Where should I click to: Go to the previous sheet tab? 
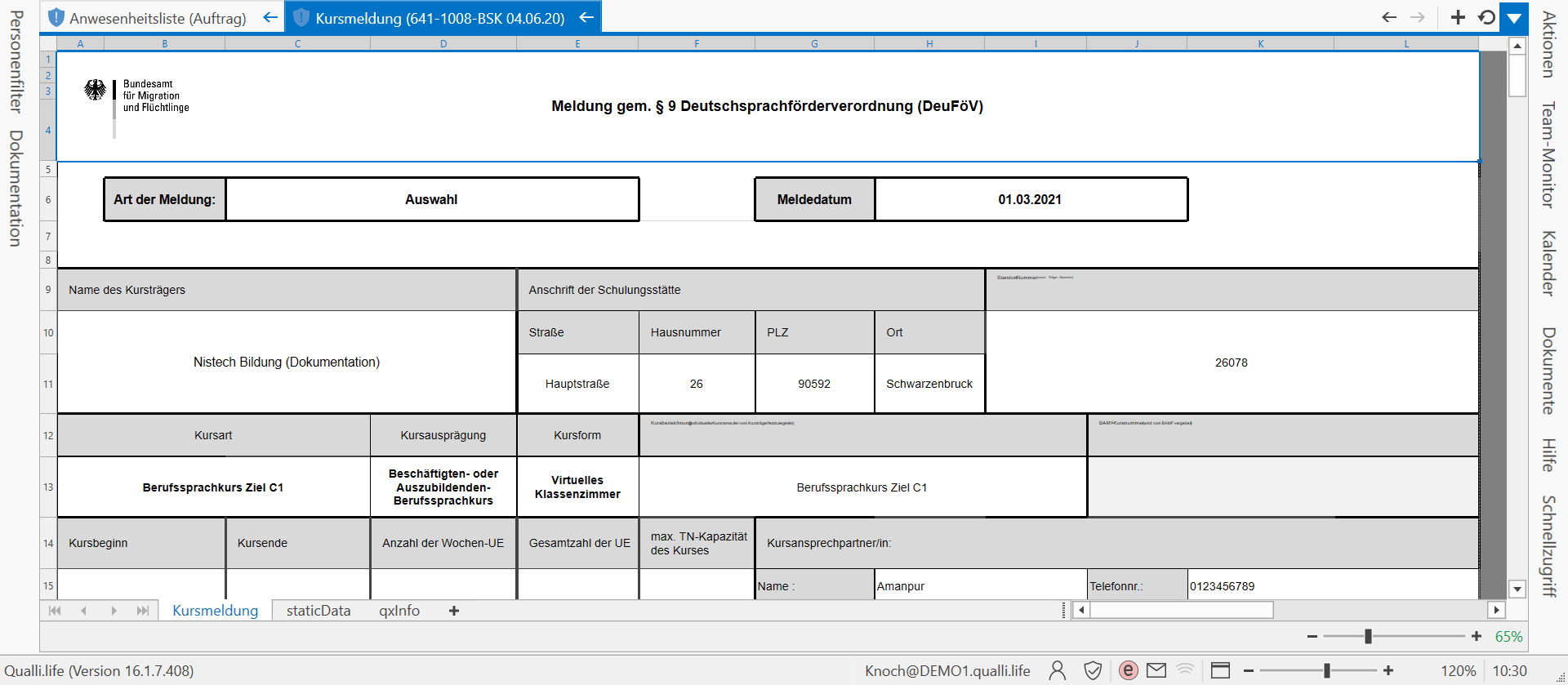83,611
